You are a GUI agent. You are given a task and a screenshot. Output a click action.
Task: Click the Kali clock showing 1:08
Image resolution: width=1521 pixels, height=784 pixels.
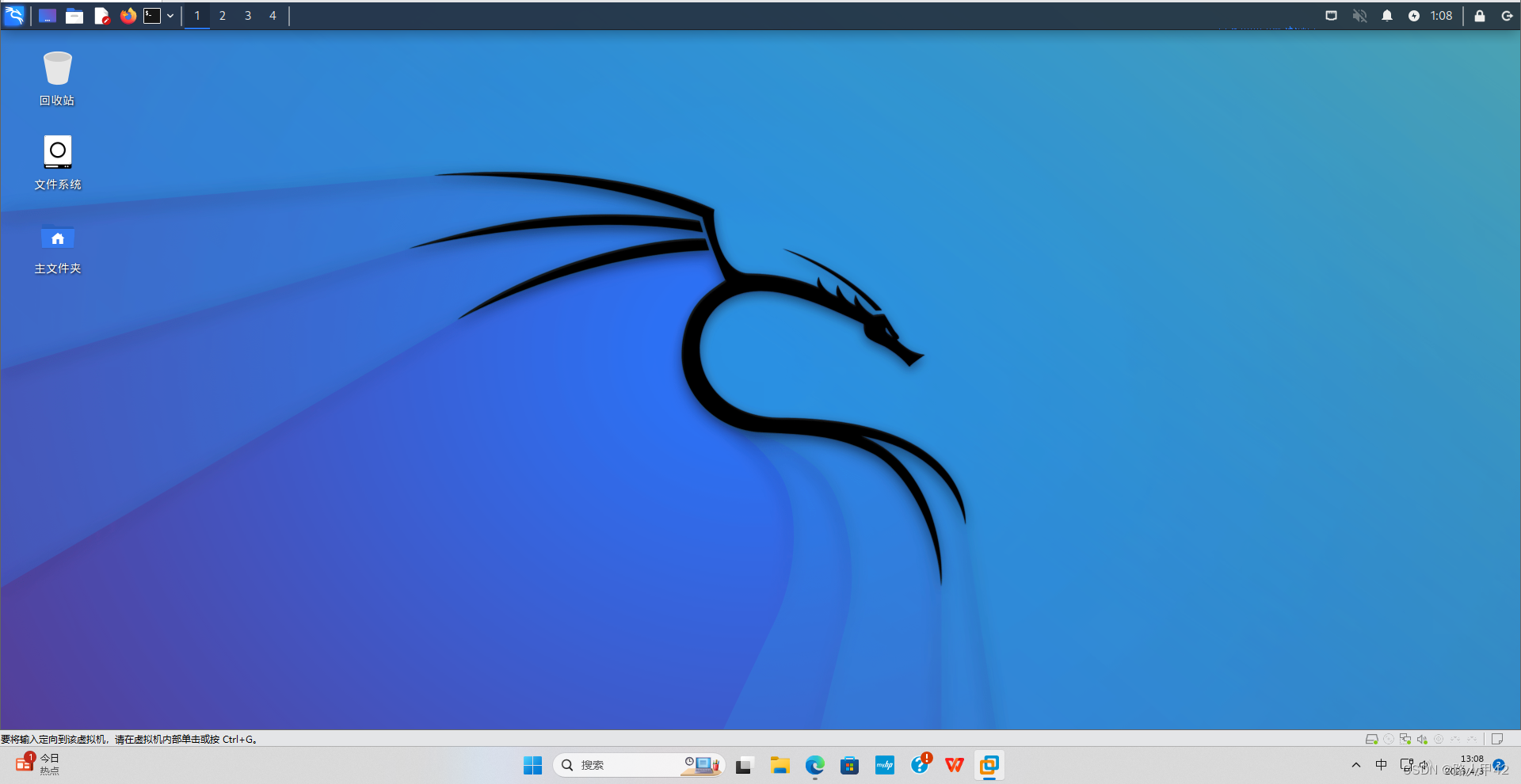(1441, 16)
